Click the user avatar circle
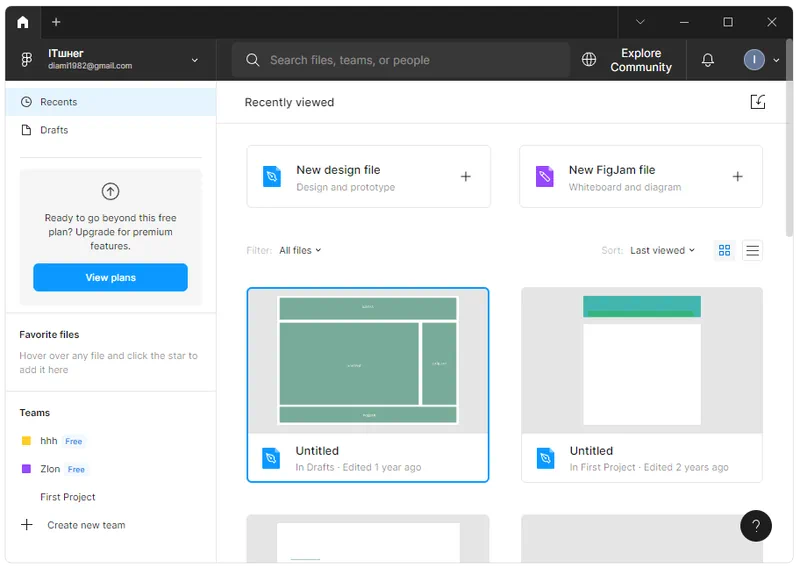The height and width of the screenshot is (568, 800). 754,60
